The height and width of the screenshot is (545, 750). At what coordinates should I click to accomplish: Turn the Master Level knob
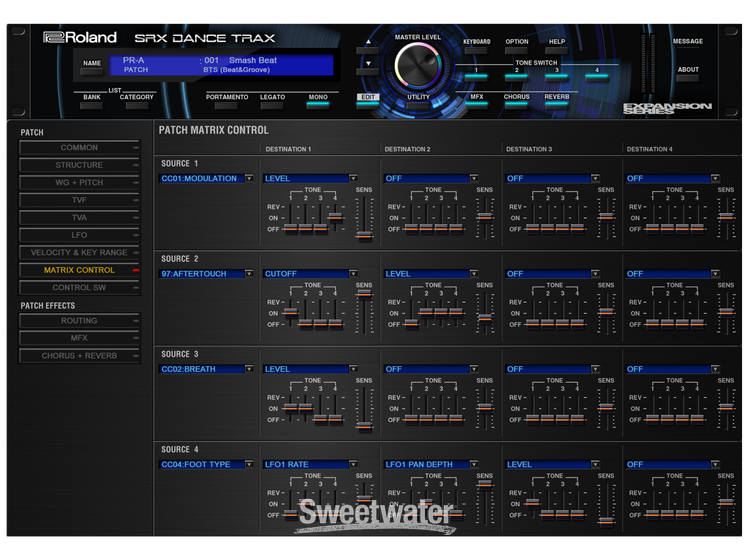pyautogui.click(x=418, y=66)
